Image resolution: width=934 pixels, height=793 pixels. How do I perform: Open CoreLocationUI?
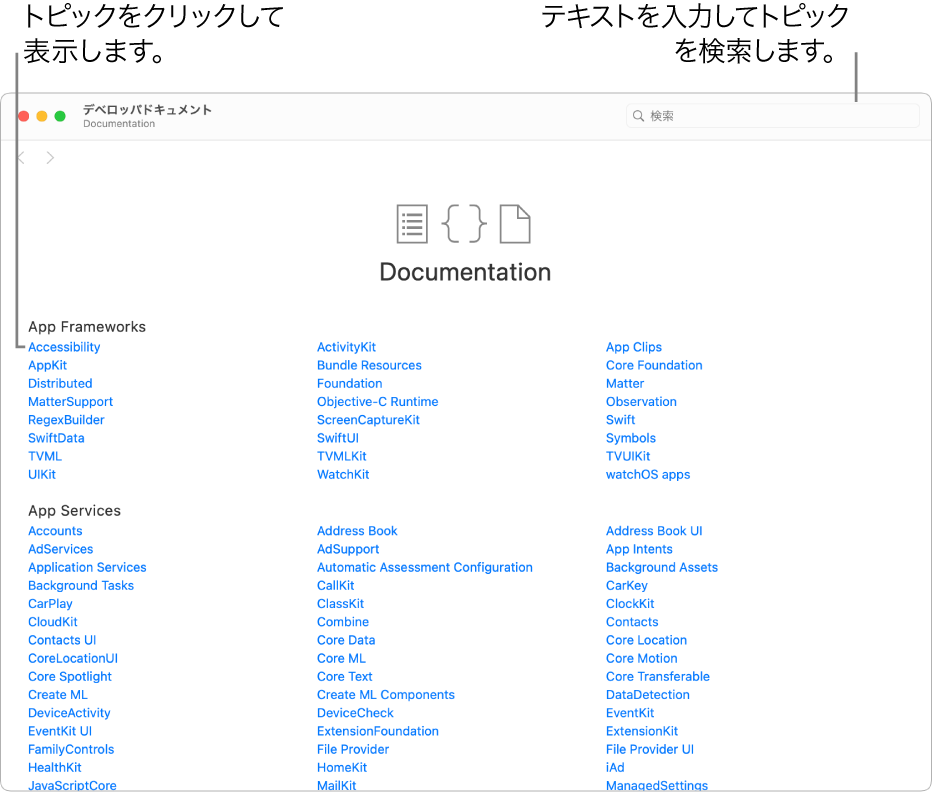point(73,659)
